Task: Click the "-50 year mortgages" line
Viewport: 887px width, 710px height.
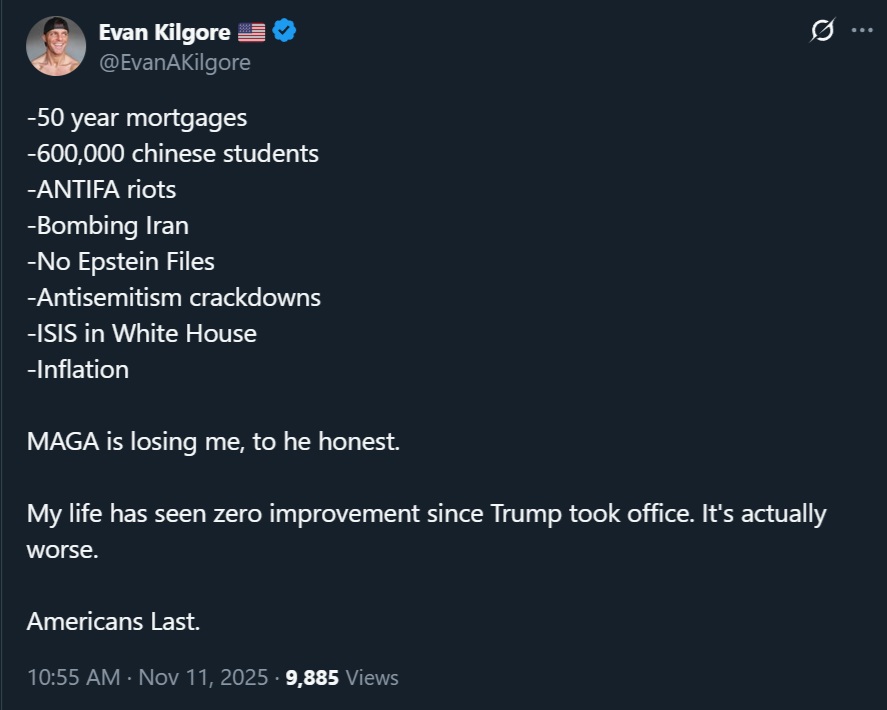Action: [x=137, y=117]
